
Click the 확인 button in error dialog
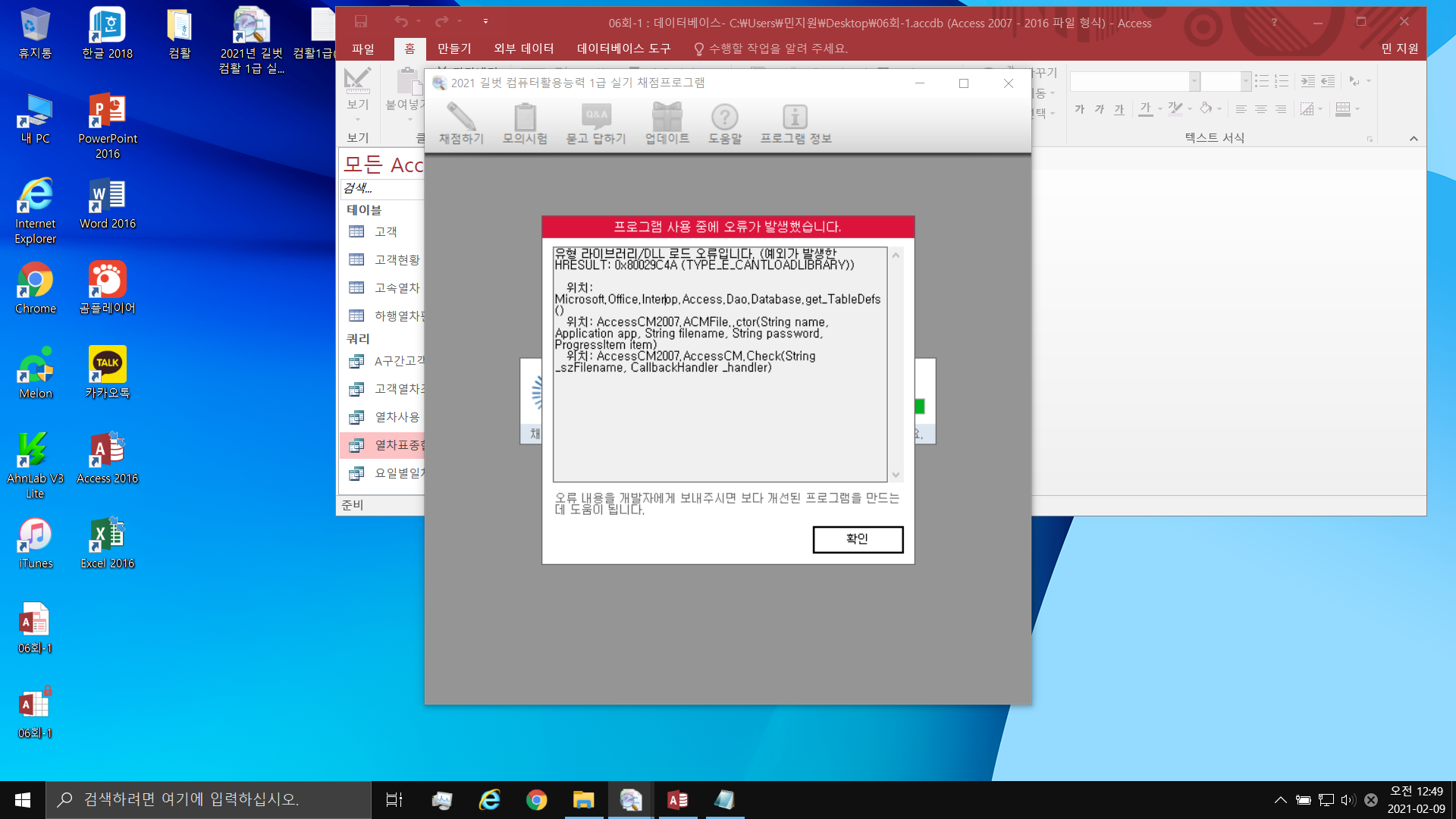pos(858,539)
